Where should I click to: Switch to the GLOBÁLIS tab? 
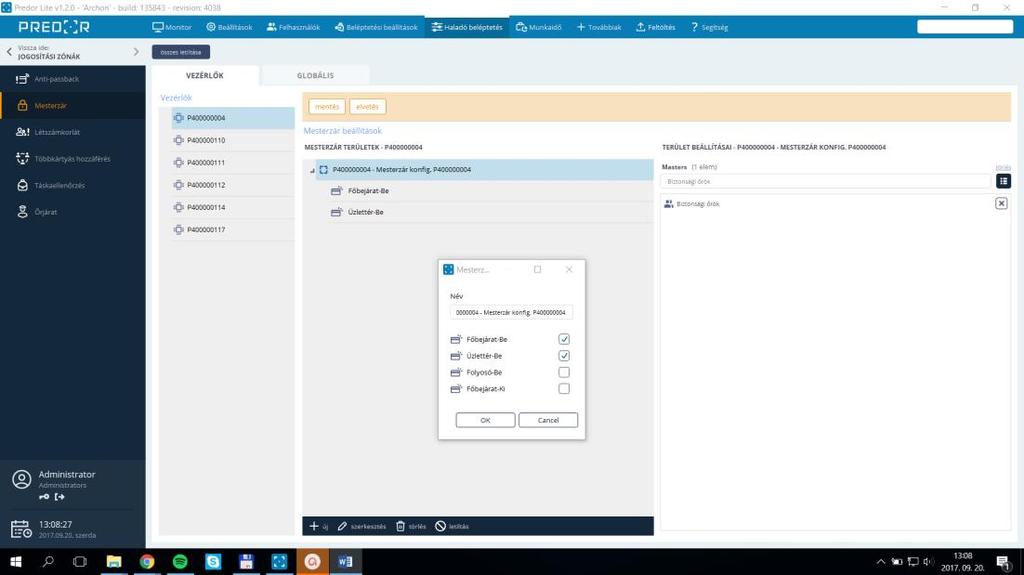click(315, 75)
